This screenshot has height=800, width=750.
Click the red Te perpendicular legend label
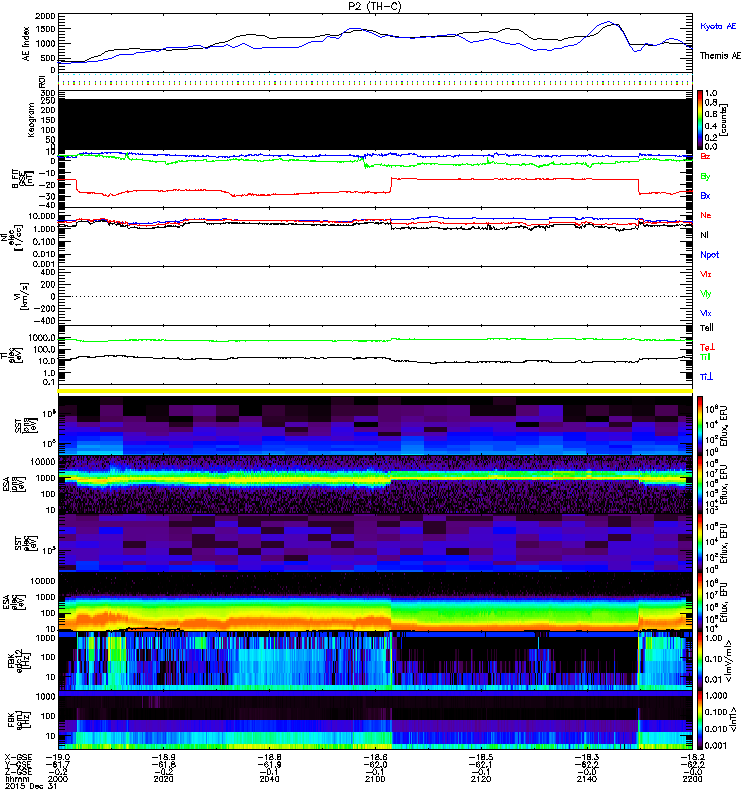[x=707, y=347]
